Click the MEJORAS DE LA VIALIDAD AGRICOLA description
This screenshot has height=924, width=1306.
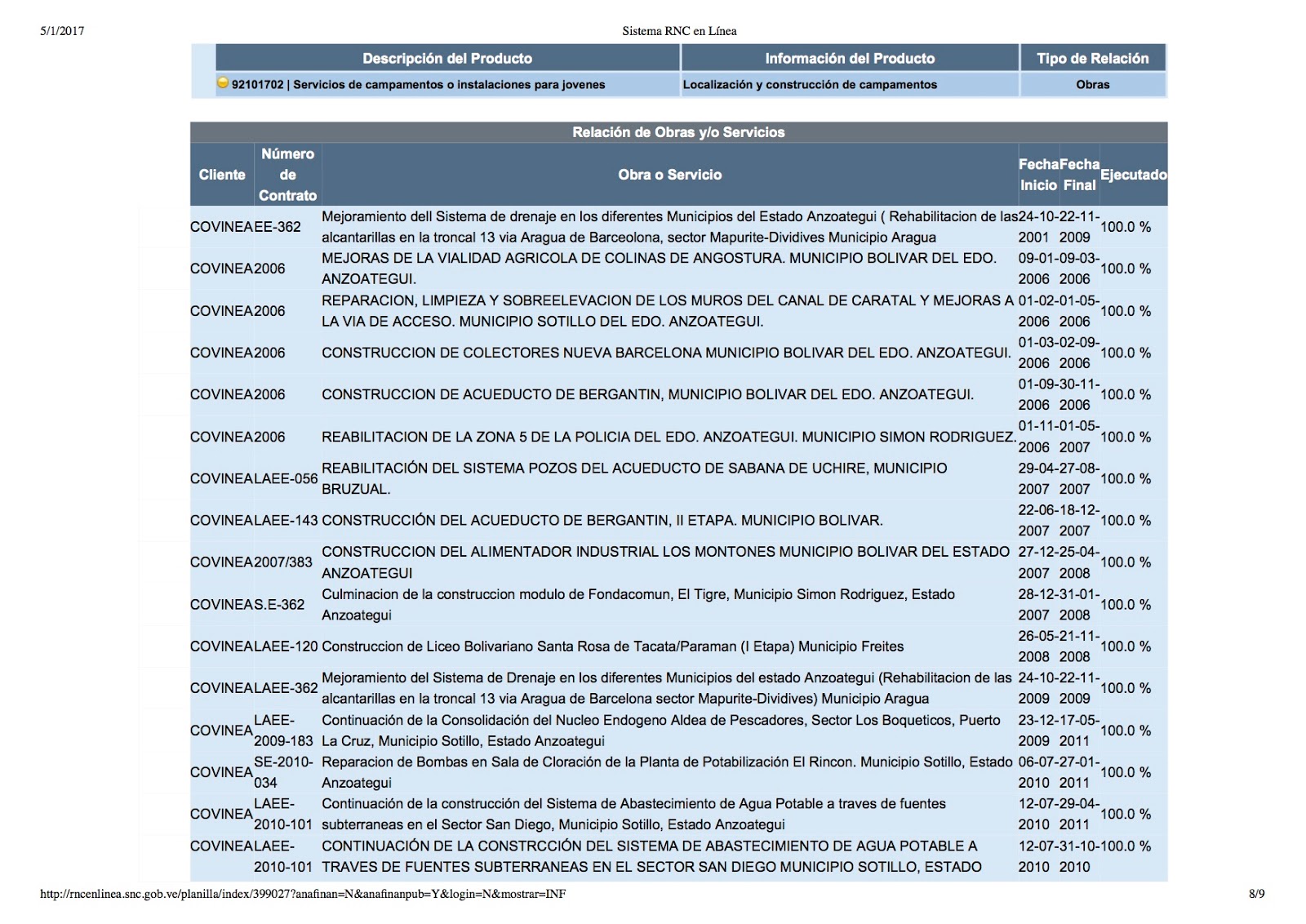(x=659, y=269)
